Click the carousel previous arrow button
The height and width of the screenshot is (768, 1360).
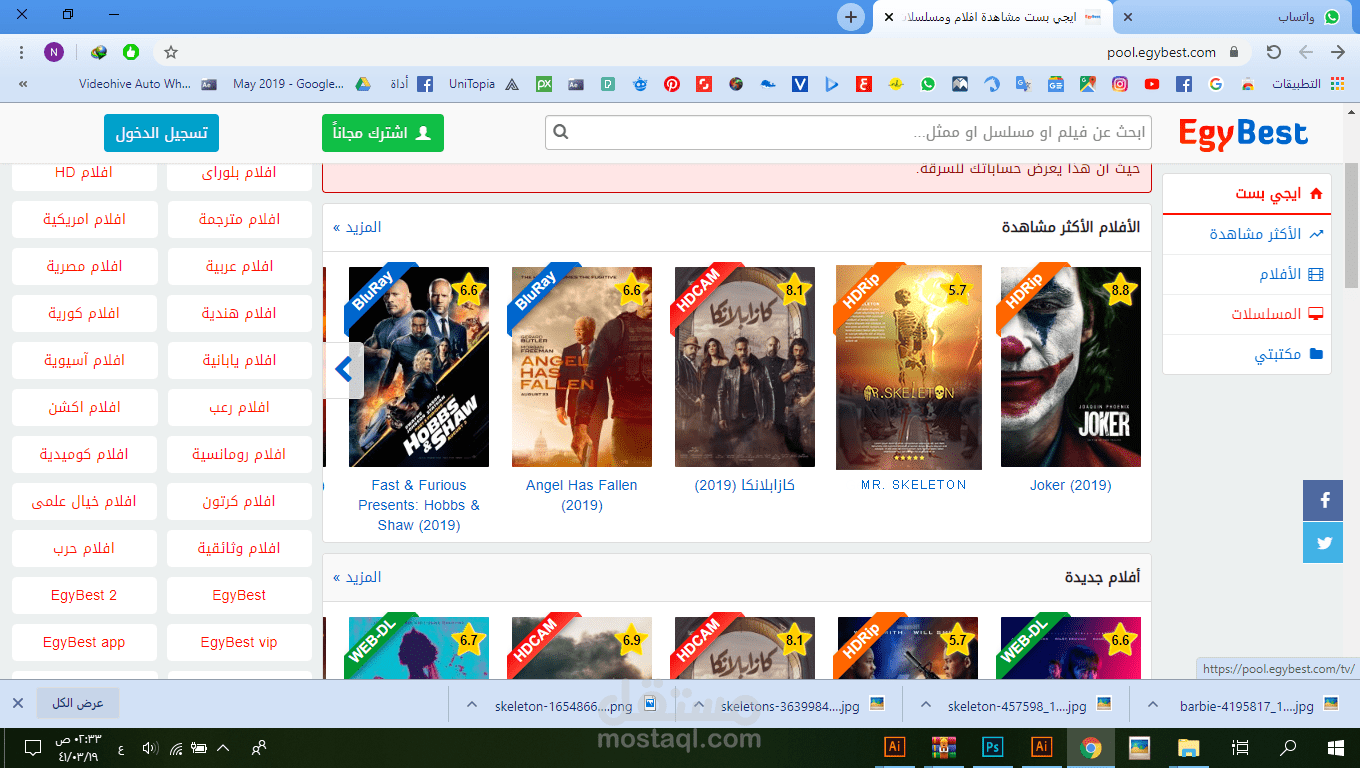pos(344,370)
